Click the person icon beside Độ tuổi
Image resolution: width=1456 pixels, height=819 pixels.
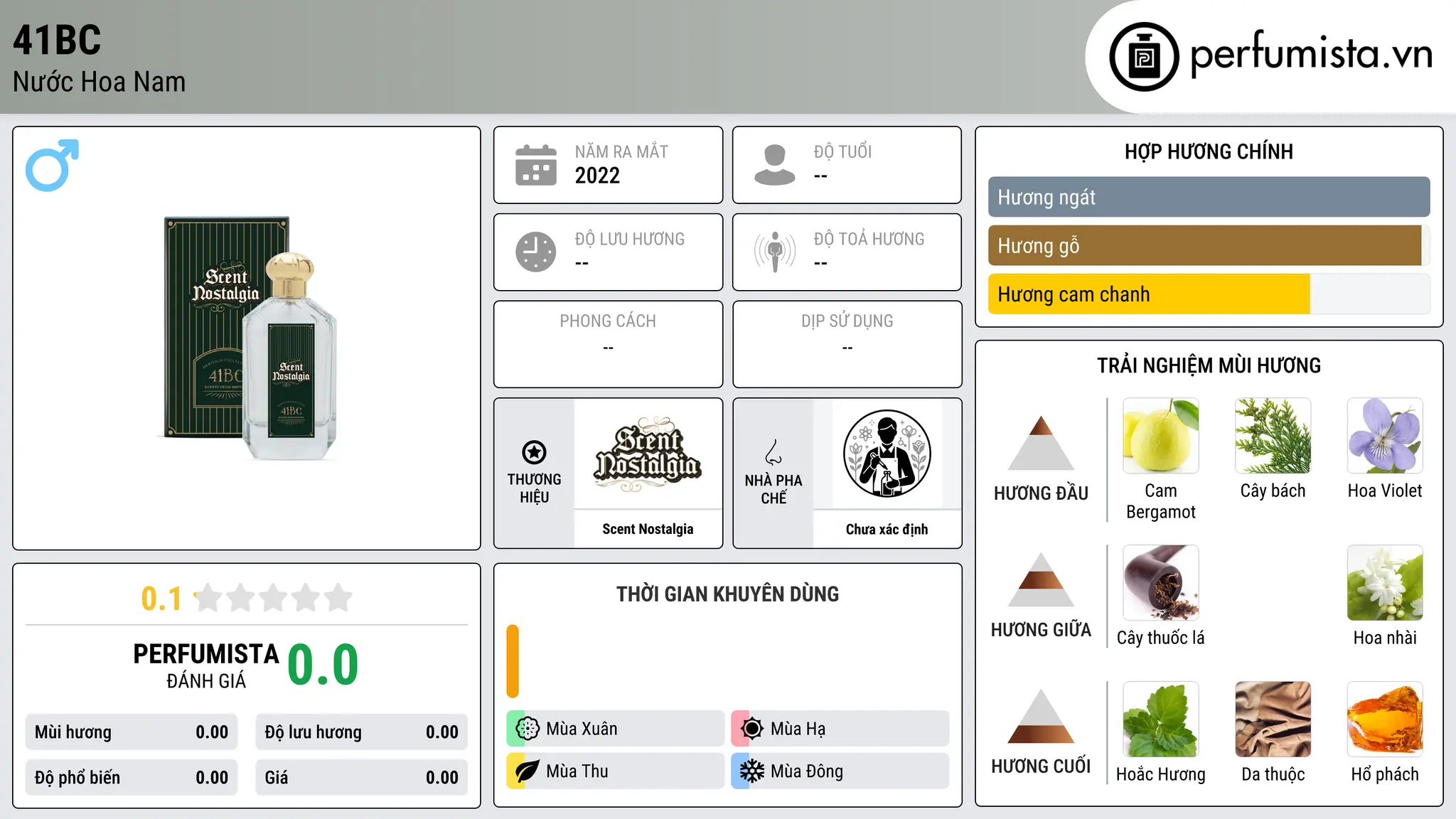click(775, 165)
